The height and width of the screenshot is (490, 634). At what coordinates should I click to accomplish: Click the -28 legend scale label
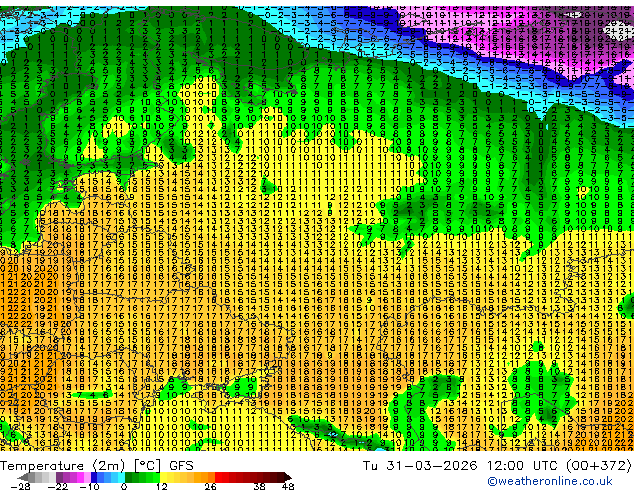(x=20, y=486)
